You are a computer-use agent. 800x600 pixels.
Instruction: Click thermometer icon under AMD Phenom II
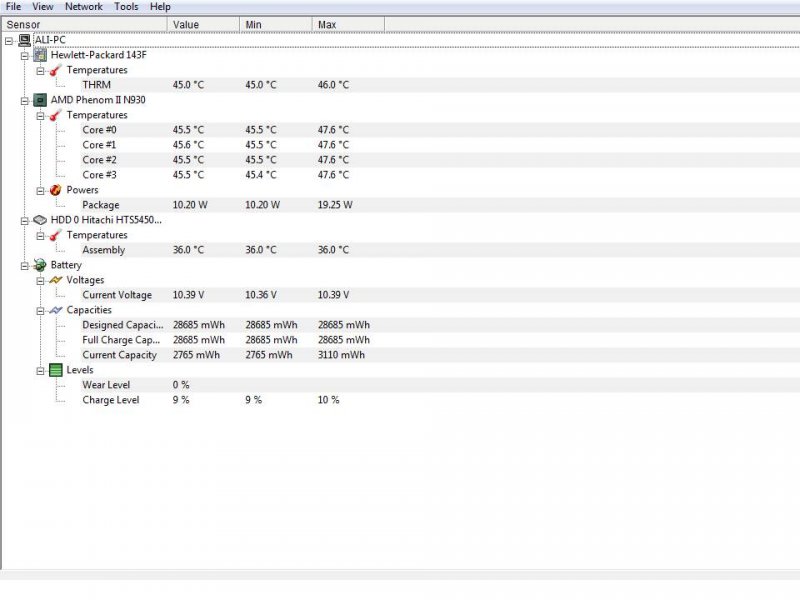coord(56,115)
